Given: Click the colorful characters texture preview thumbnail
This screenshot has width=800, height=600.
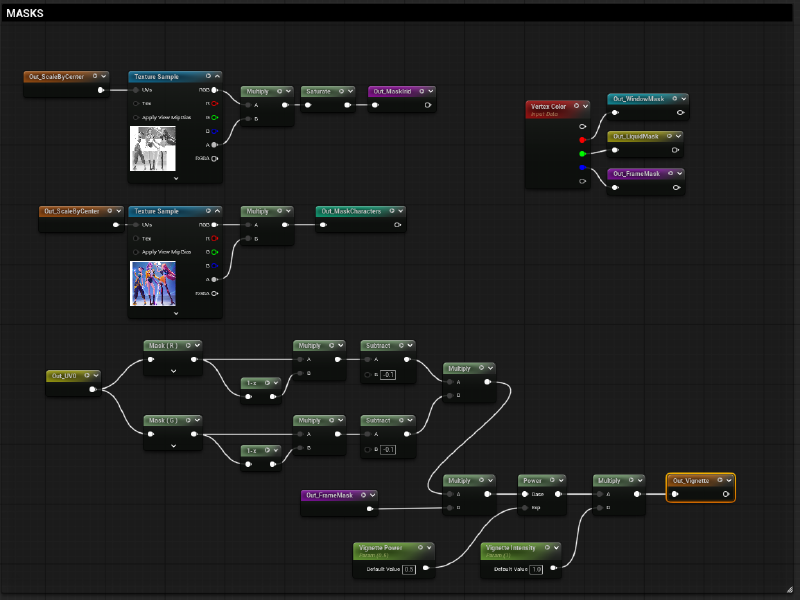Looking at the screenshot, I should point(153,283).
